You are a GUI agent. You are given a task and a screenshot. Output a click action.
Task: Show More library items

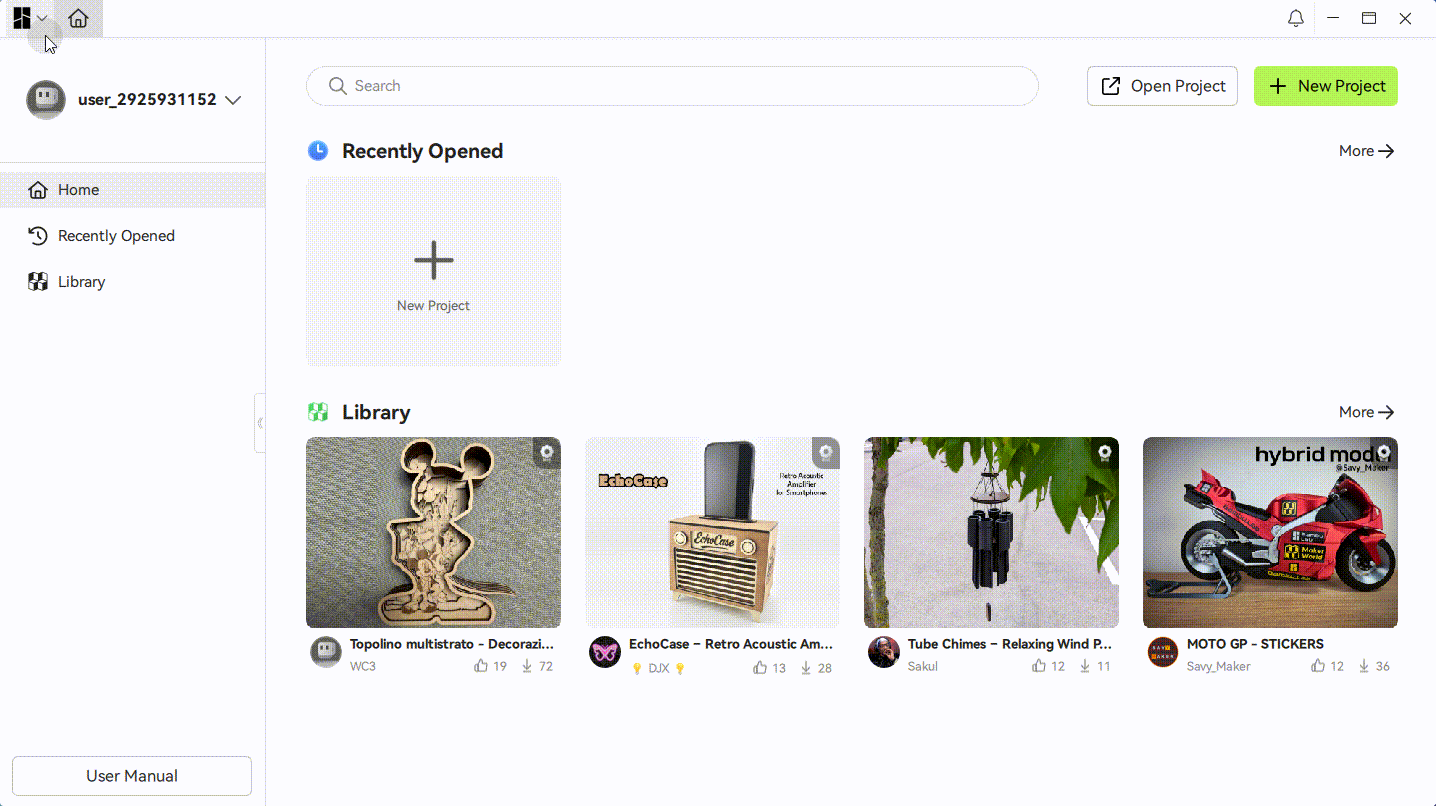(x=1366, y=412)
